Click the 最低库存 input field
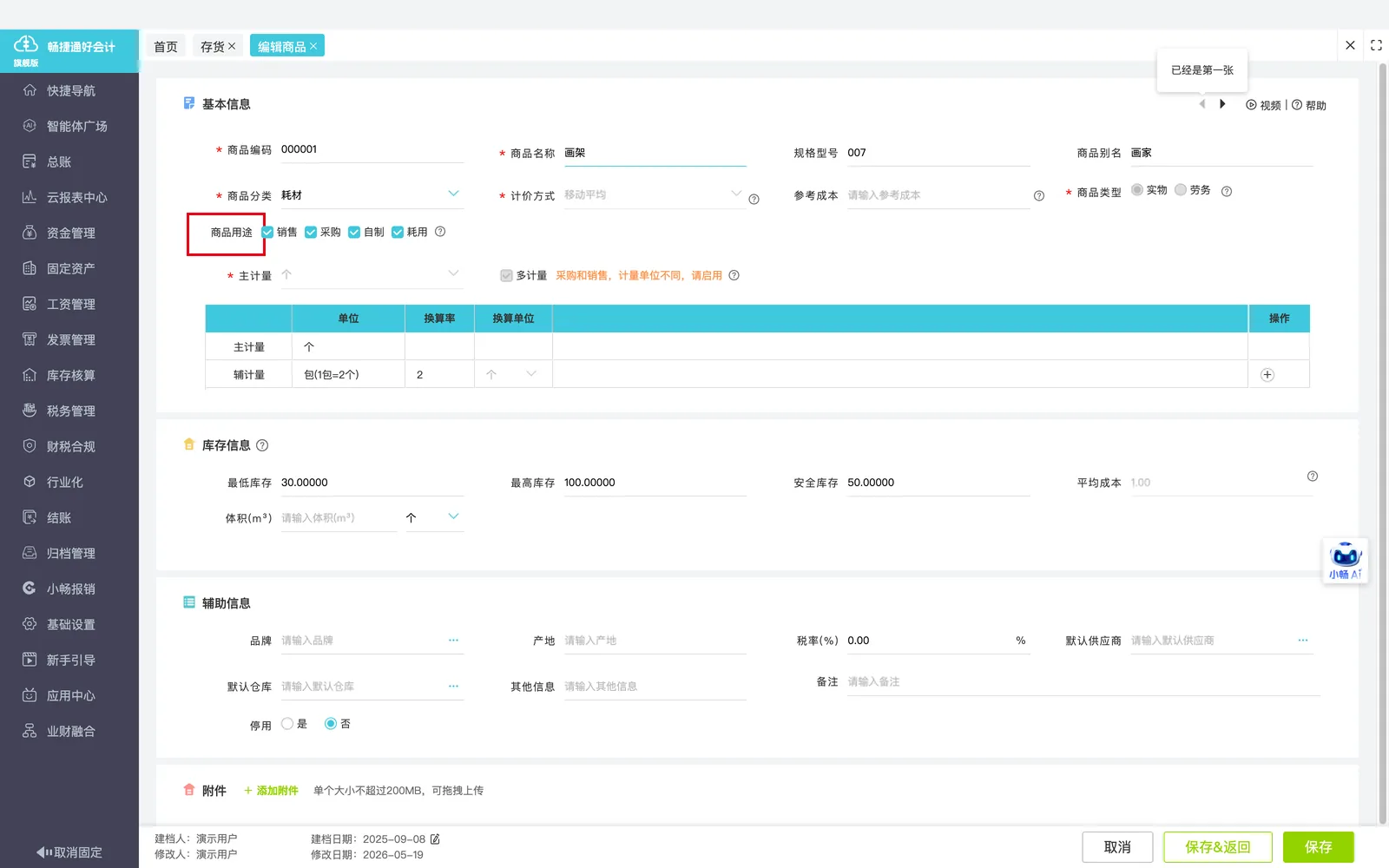Viewport: 1389px width, 868px height. tap(372, 483)
